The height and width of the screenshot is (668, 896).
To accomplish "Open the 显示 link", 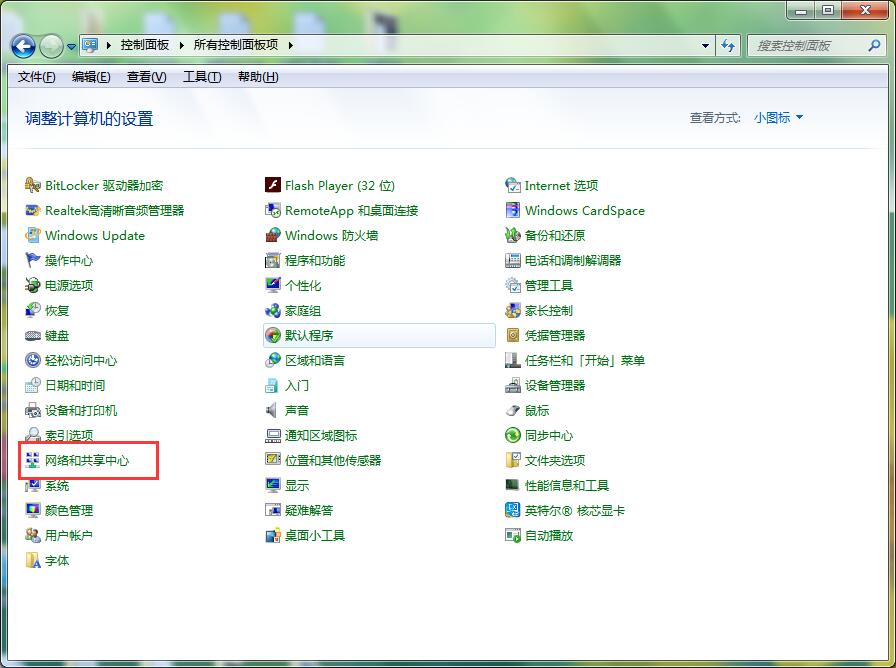I will pyautogui.click(x=297, y=486).
